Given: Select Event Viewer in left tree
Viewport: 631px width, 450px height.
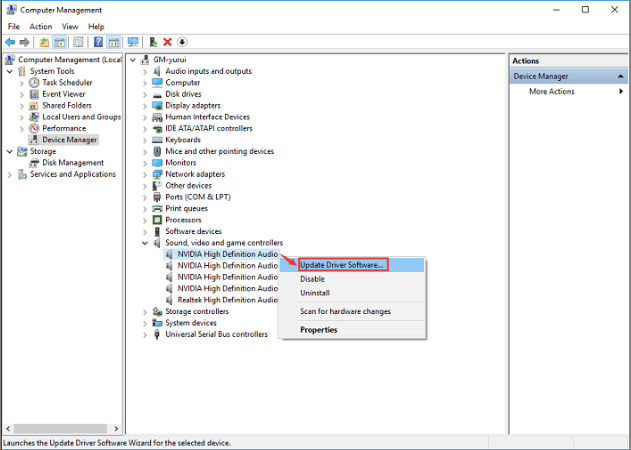Looking at the screenshot, I should coord(64,94).
